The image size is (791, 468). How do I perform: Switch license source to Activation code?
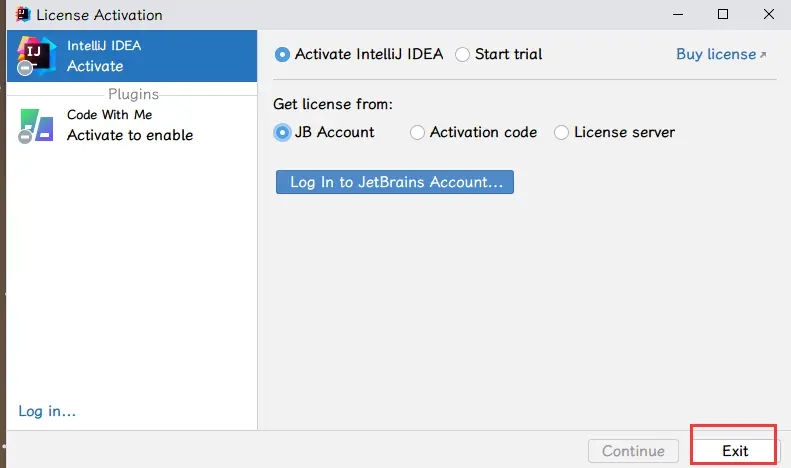coord(417,132)
